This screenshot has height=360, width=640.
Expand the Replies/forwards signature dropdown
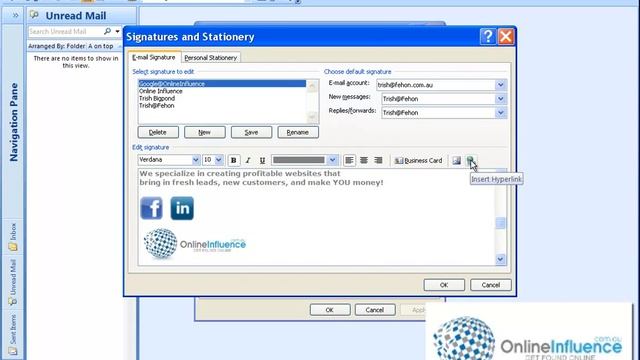point(500,113)
